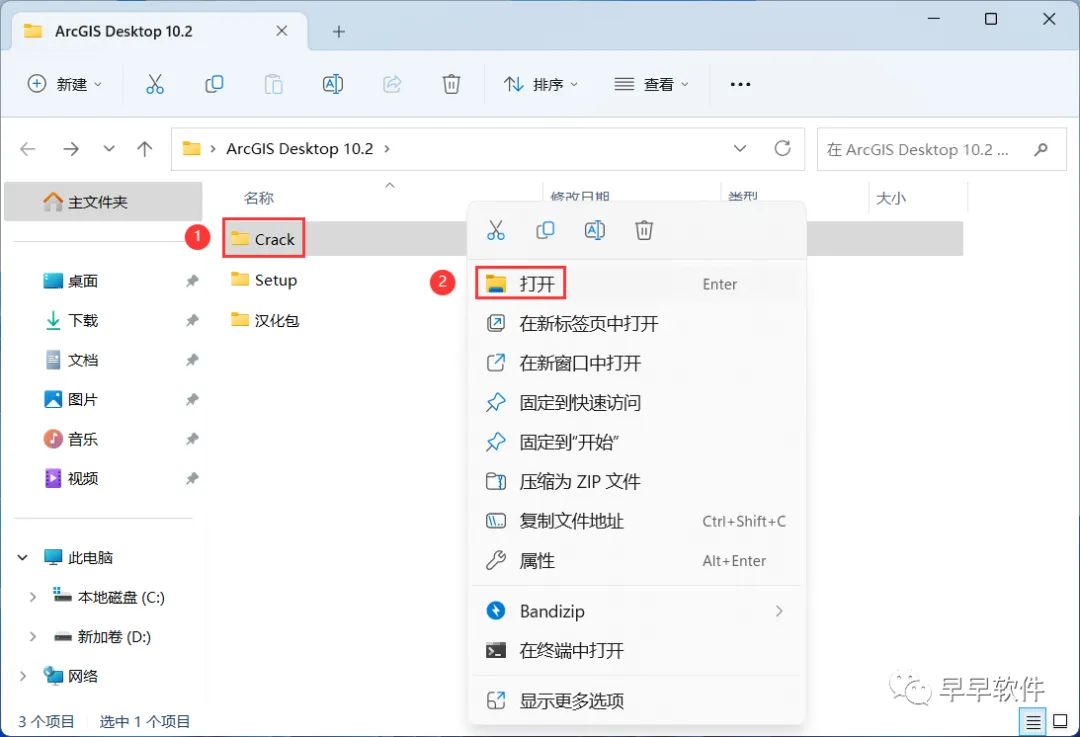The image size is (1080, 737).
Task: Expand the Bandizip submenu arrow
Action: pos(779,611)
